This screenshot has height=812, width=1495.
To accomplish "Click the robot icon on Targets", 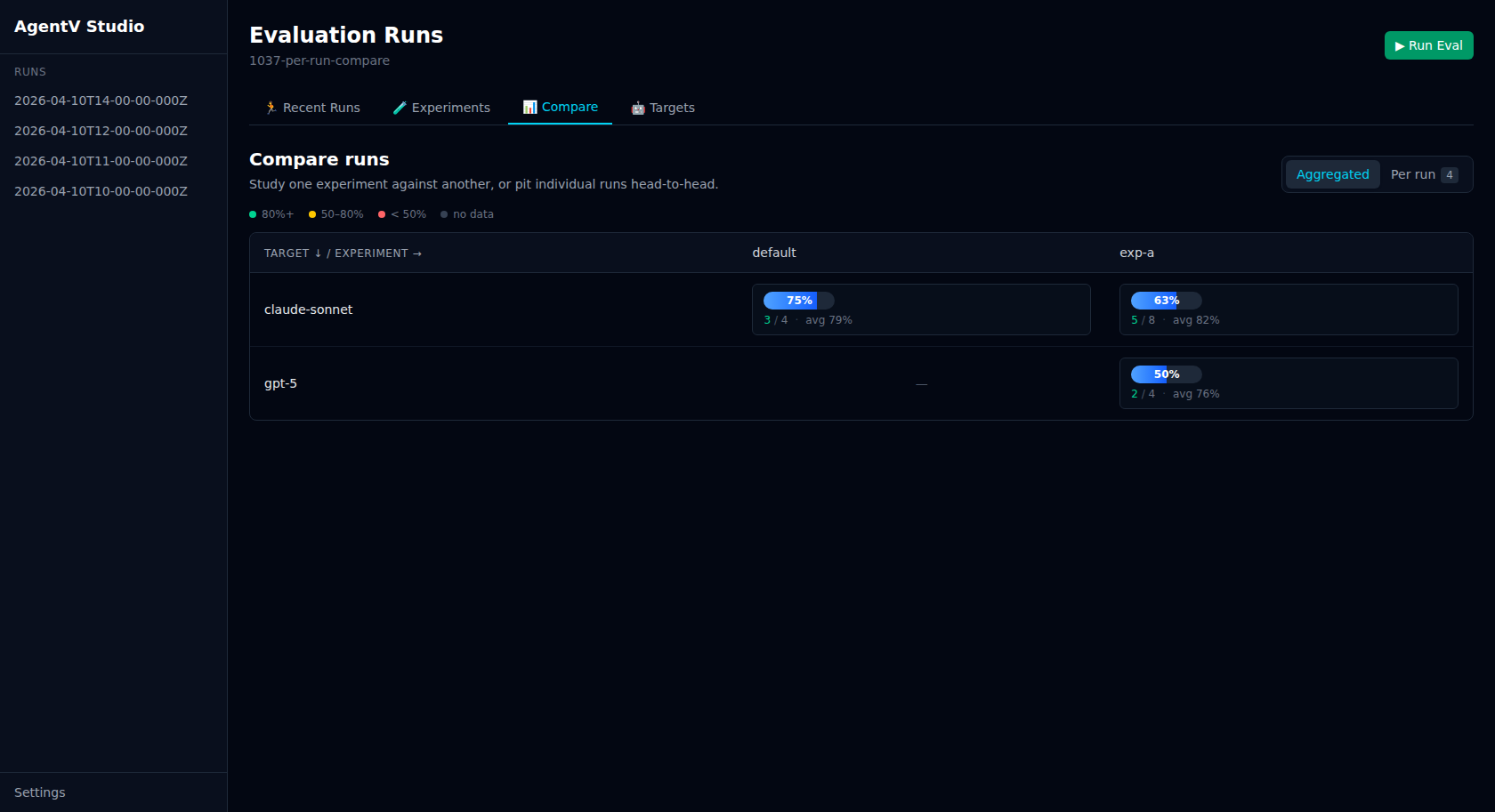I will [x=638, y=109].
